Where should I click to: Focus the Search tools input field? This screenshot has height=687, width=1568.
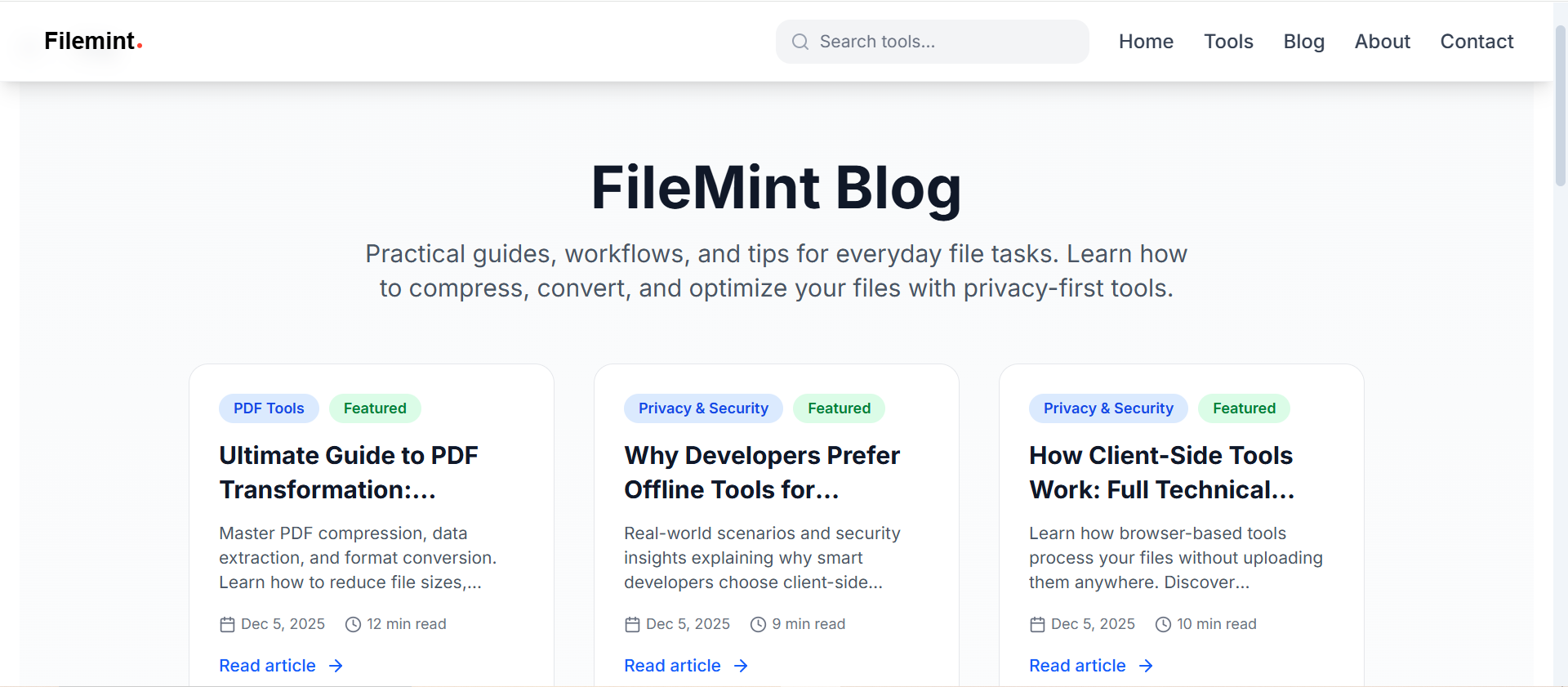coord(932,42)
